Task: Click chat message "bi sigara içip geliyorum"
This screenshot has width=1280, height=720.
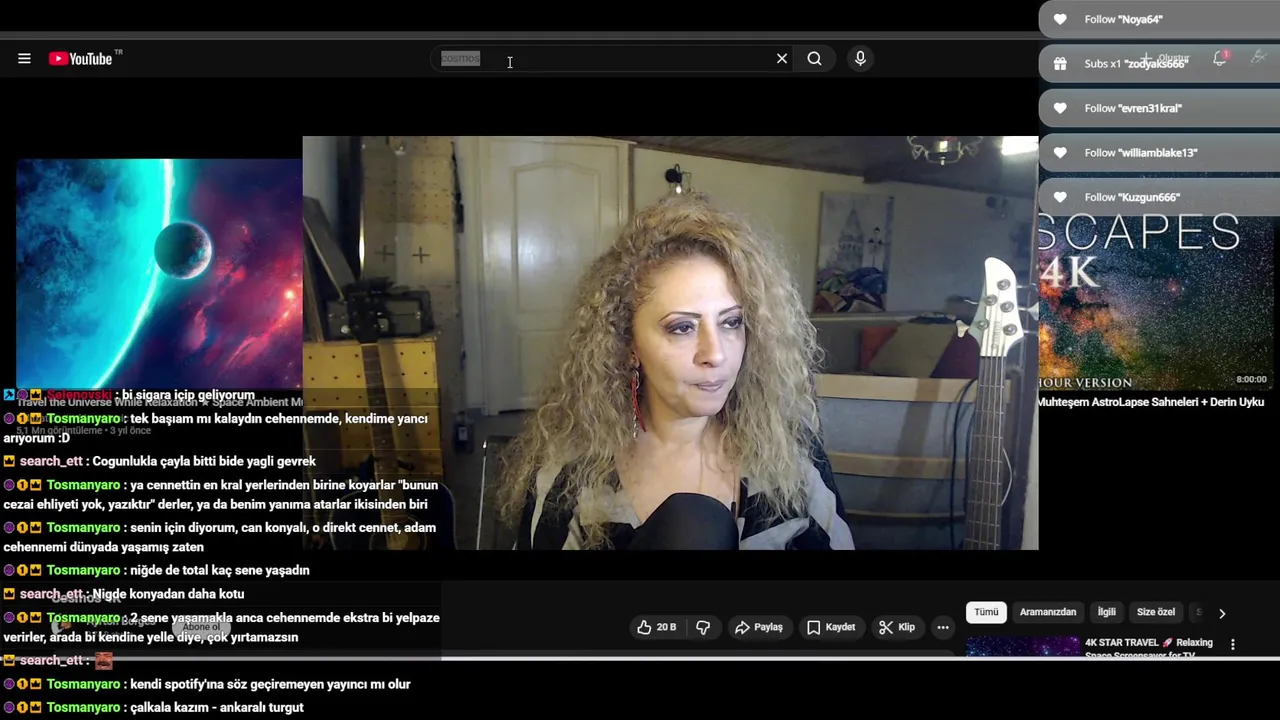Action: tap(188, 396)
